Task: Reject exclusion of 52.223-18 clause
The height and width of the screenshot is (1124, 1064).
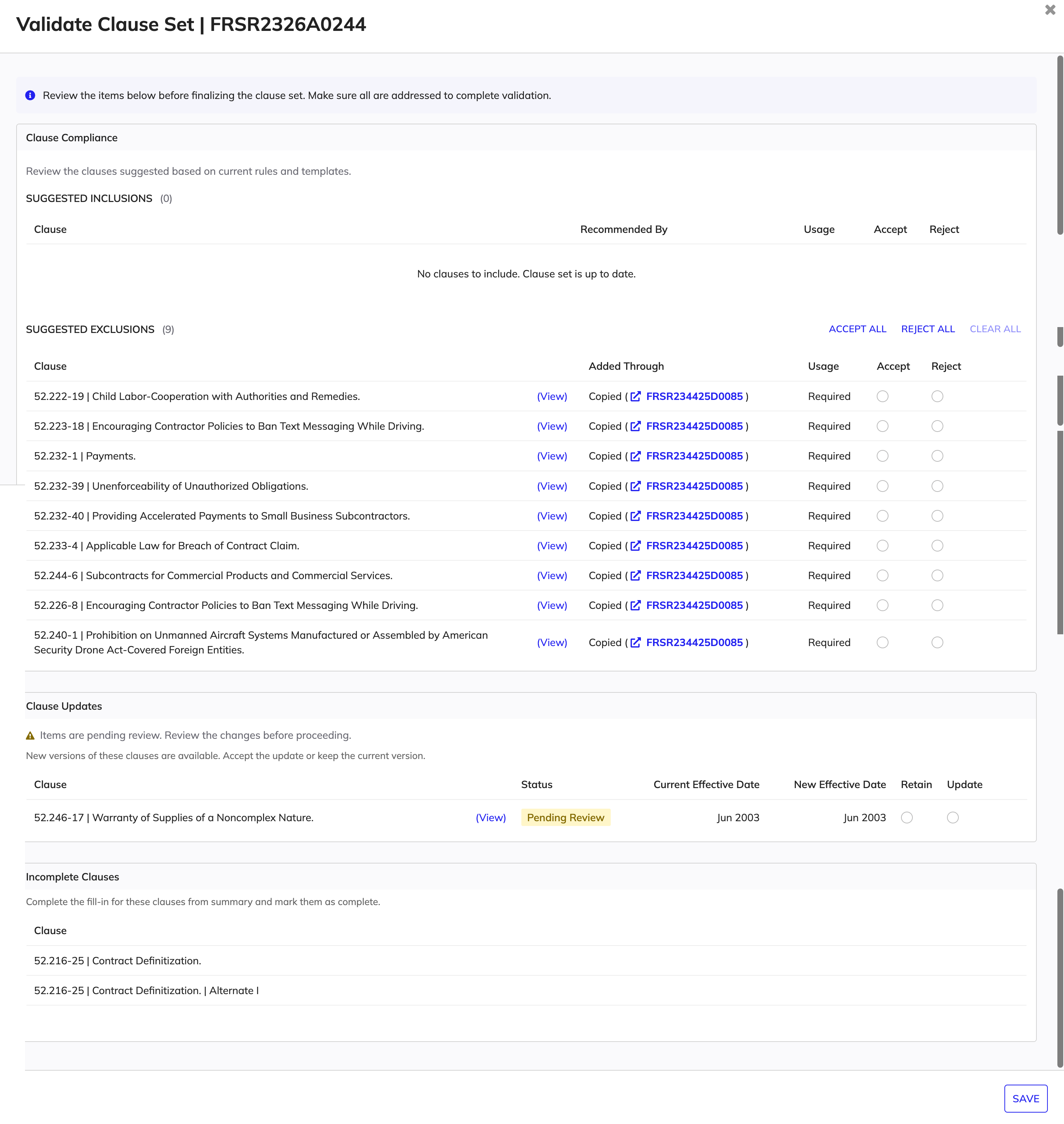Action: 937,426
